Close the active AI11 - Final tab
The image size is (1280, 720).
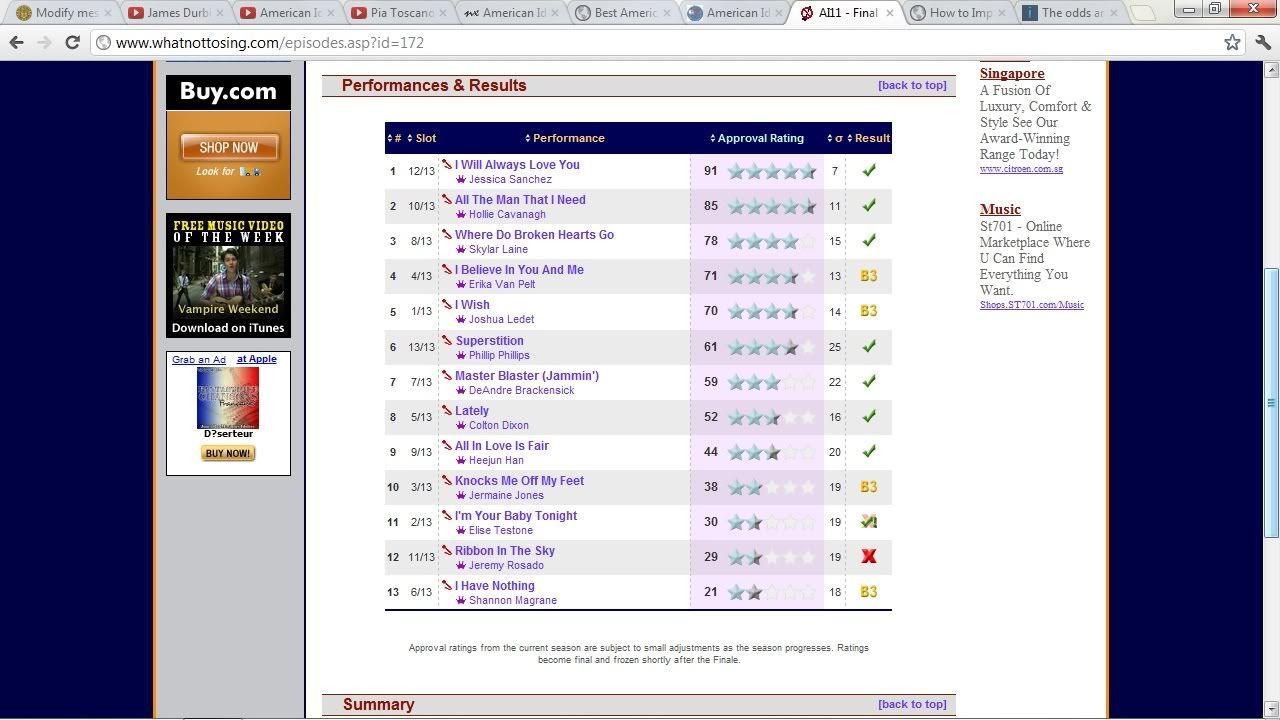click(889, 13)
